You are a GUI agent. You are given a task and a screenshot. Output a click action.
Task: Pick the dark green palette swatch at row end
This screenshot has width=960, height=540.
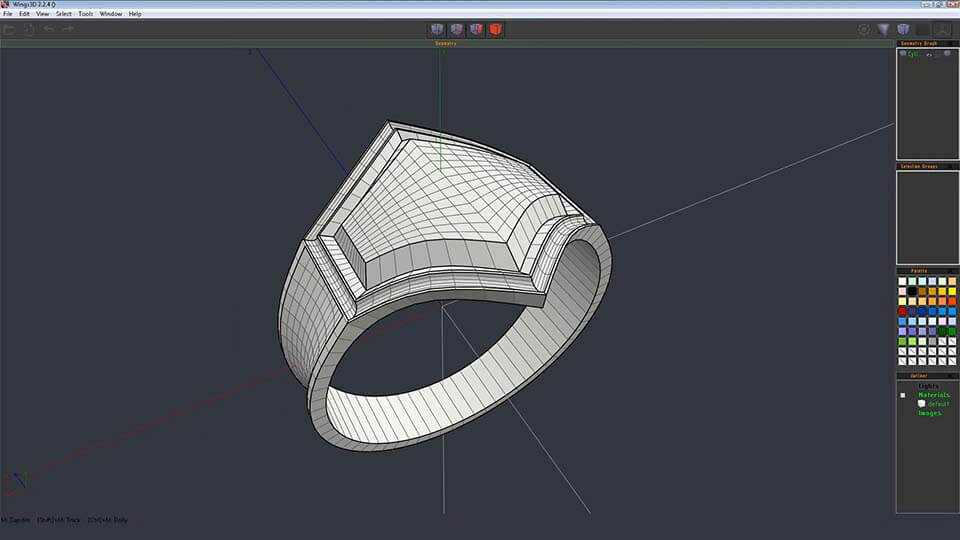tap(952, 331)
